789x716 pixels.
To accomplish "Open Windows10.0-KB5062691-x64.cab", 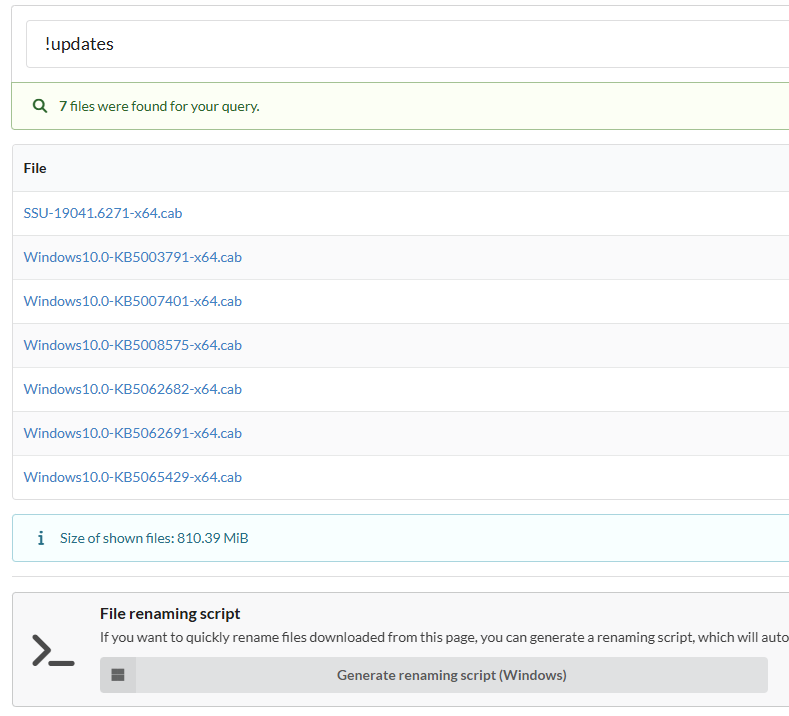I will pyautogui.click(x=133, y=433).
